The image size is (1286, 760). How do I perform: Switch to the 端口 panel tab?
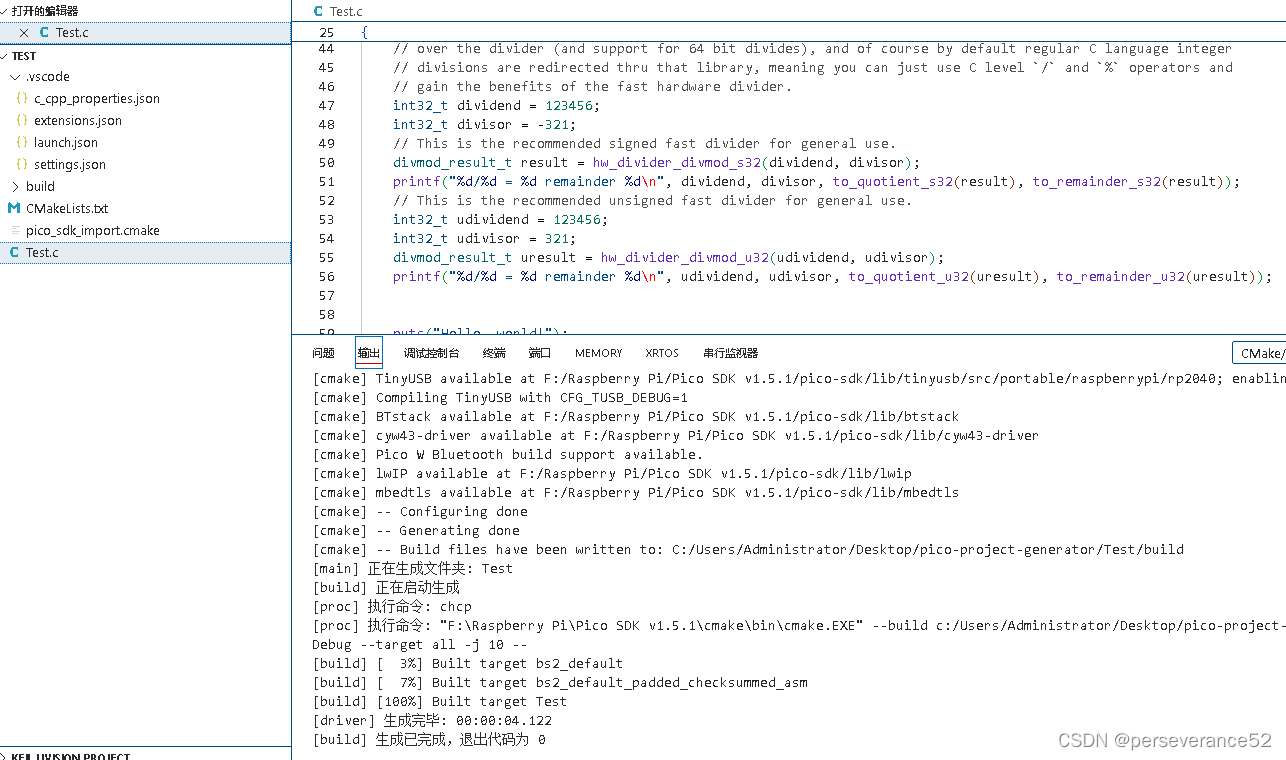pos(540,353)
